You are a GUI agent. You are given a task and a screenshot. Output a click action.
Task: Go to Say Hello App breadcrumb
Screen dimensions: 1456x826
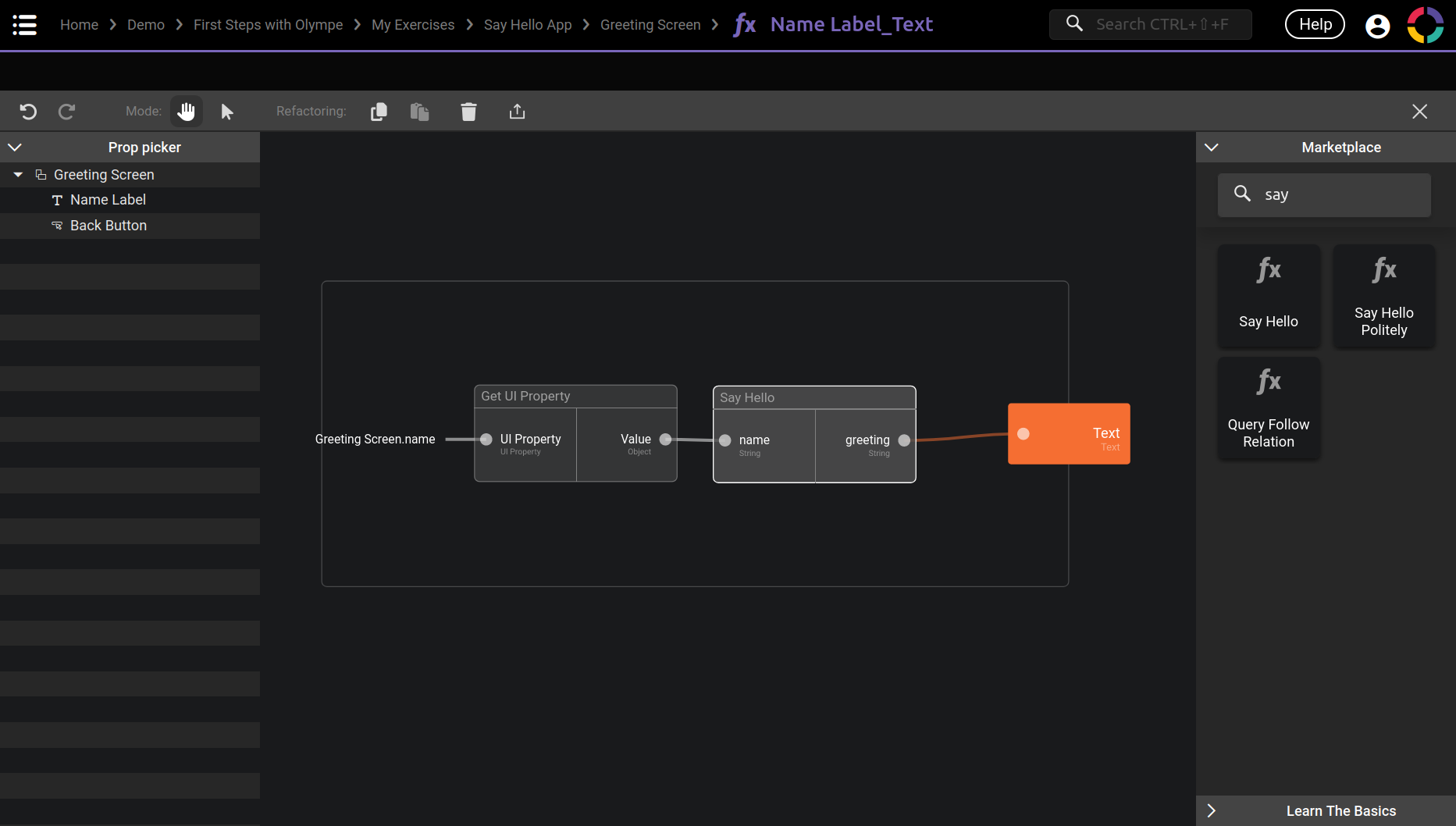click(528, 25)
